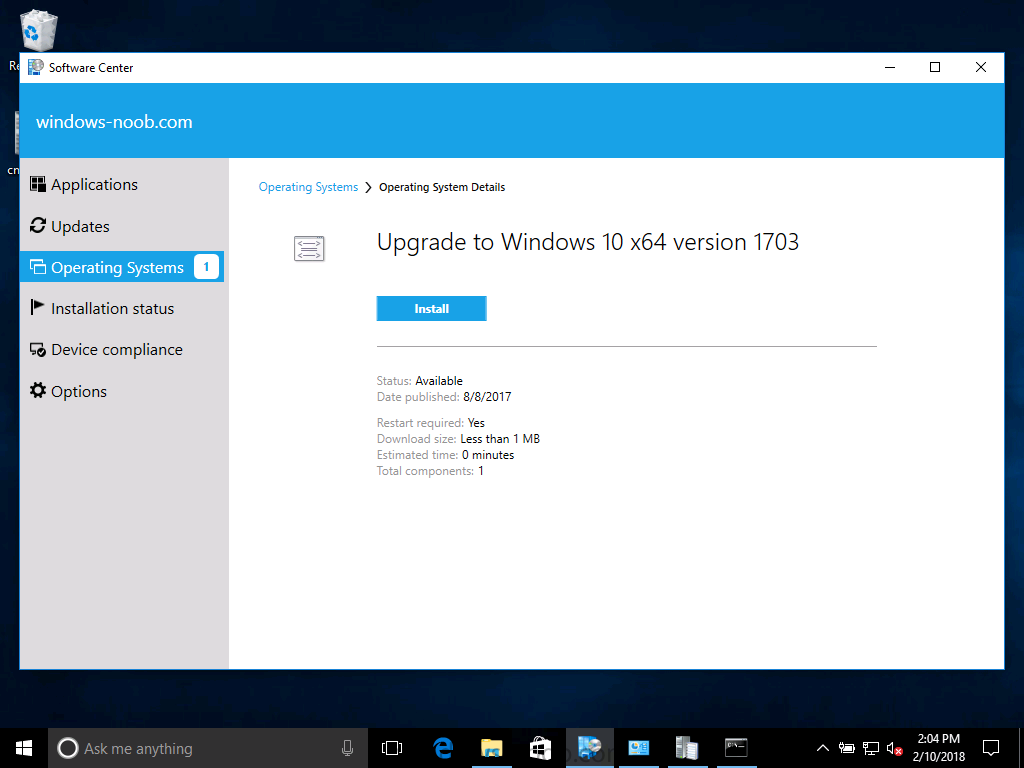
Task: Click the Cortana circle icon
Action: tap(68, 748)
